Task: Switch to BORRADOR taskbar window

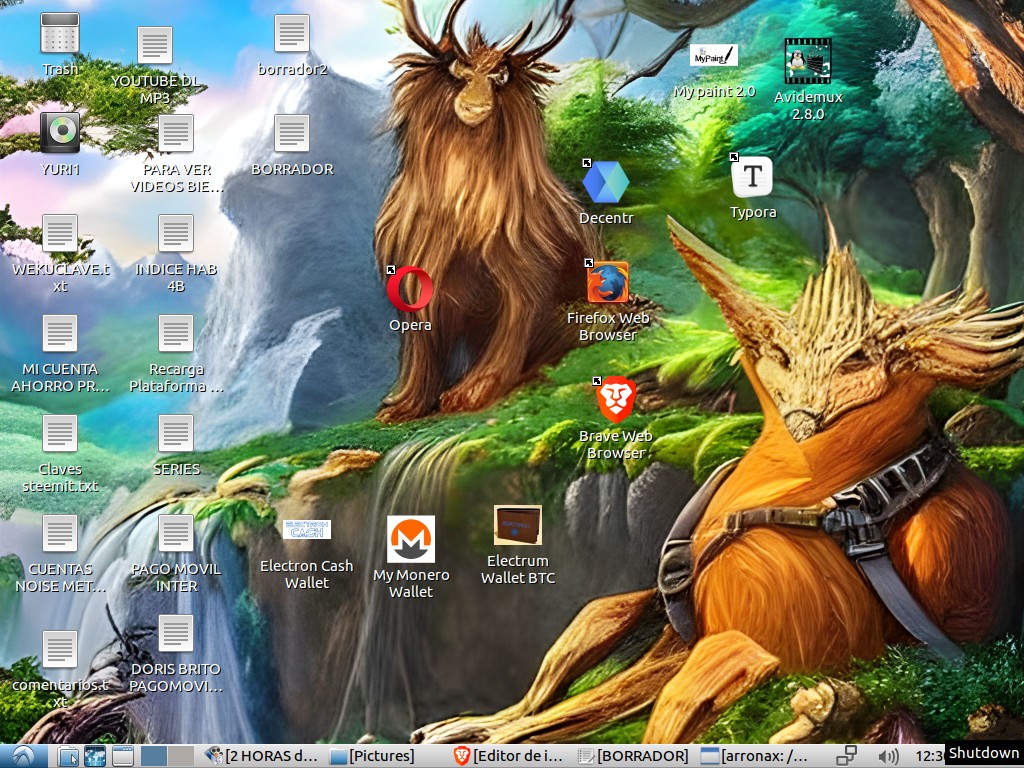Action: (x=633, y=756)
